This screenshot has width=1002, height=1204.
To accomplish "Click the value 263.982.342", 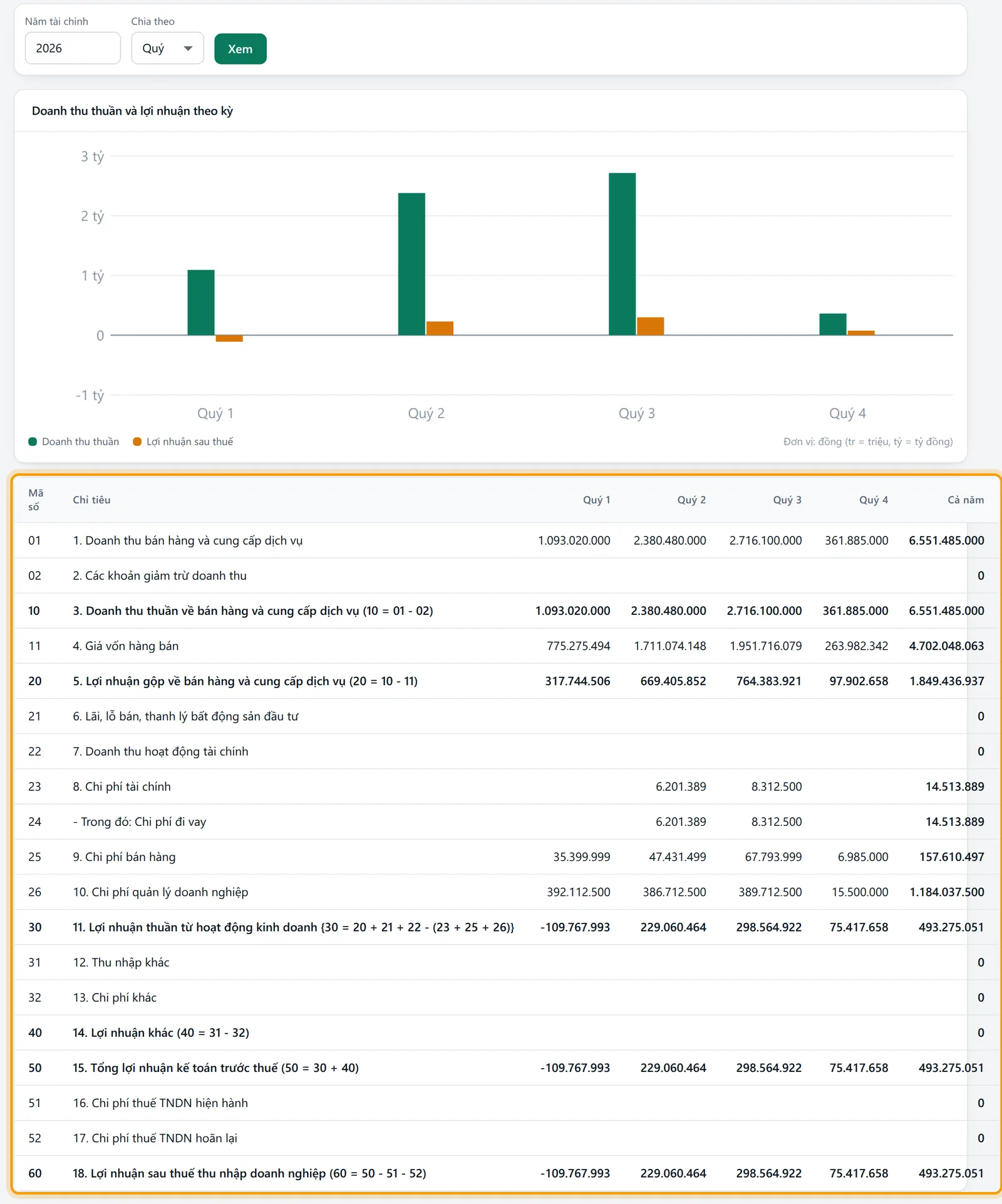I will click(x=856, y=646).
